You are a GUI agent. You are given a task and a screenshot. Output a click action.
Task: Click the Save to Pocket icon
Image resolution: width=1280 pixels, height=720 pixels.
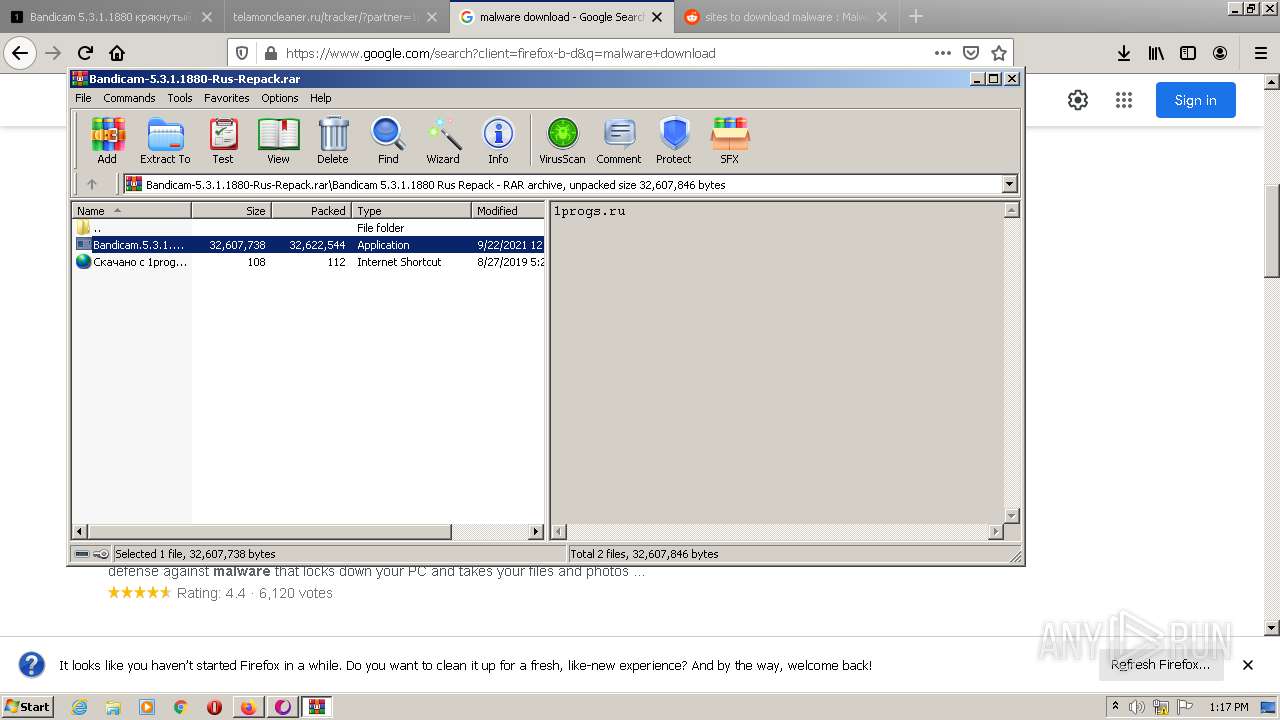click(970, 54)
